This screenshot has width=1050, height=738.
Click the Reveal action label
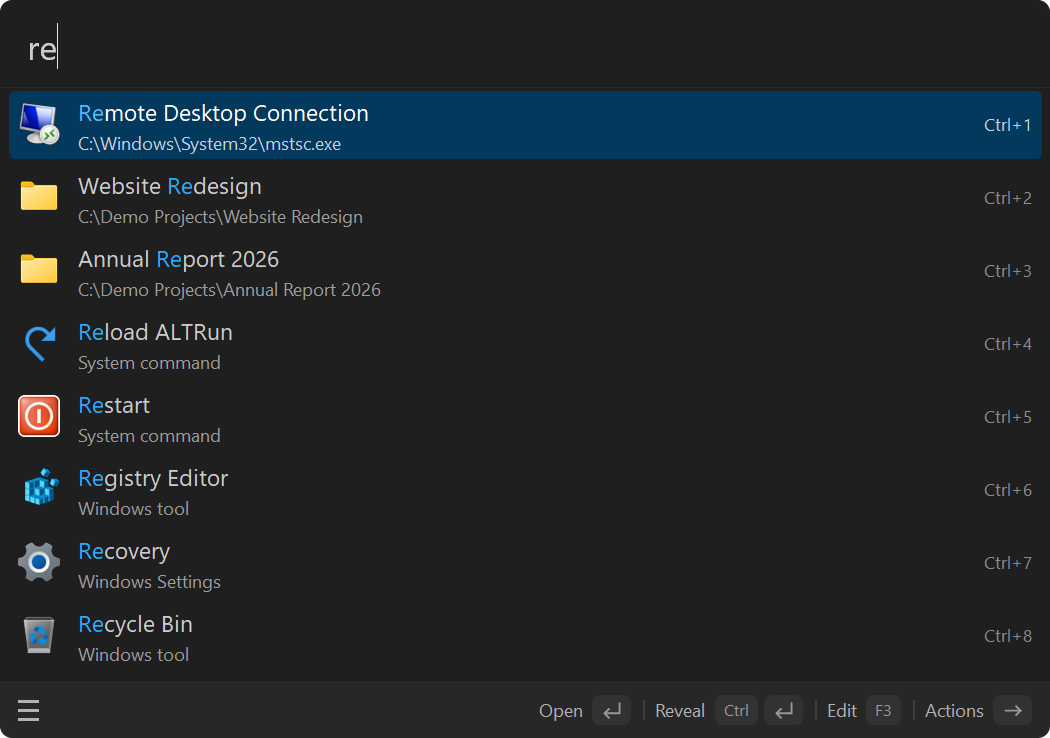coord(680,711)
